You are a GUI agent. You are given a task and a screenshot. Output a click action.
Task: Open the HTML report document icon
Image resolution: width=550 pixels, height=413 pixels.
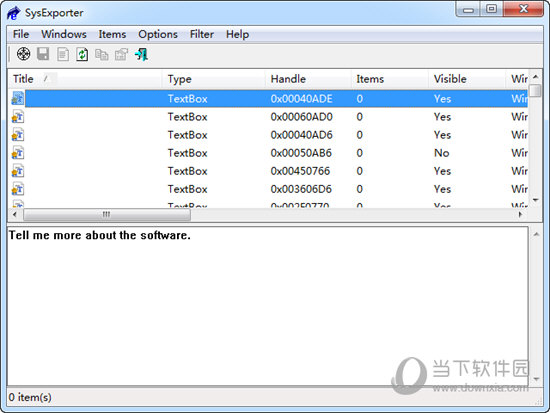pyautogui.click(x=63, y=55)
